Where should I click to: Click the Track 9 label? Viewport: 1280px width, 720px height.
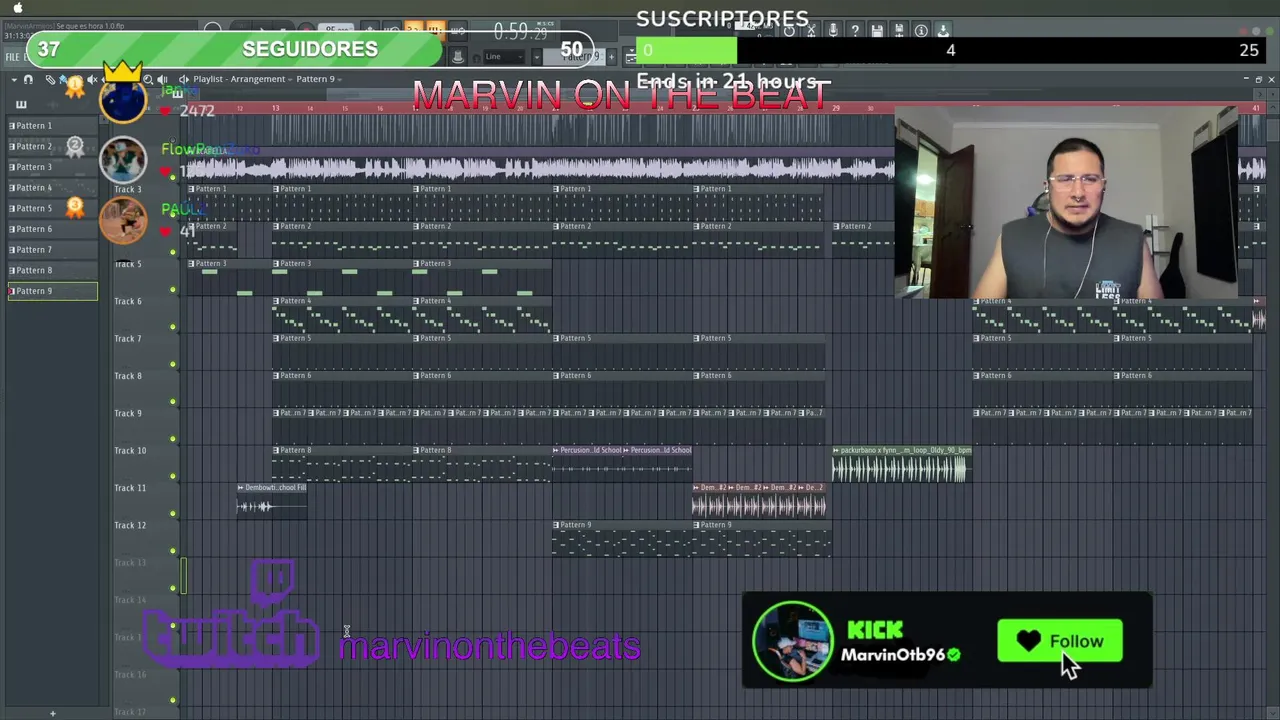(x=128, y=413)
